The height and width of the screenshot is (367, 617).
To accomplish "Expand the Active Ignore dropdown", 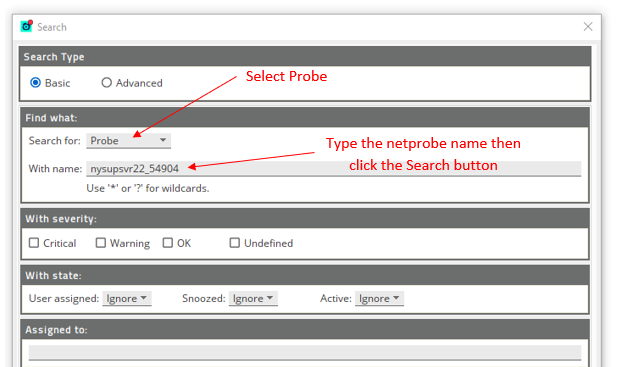I will tap(379, 299).
